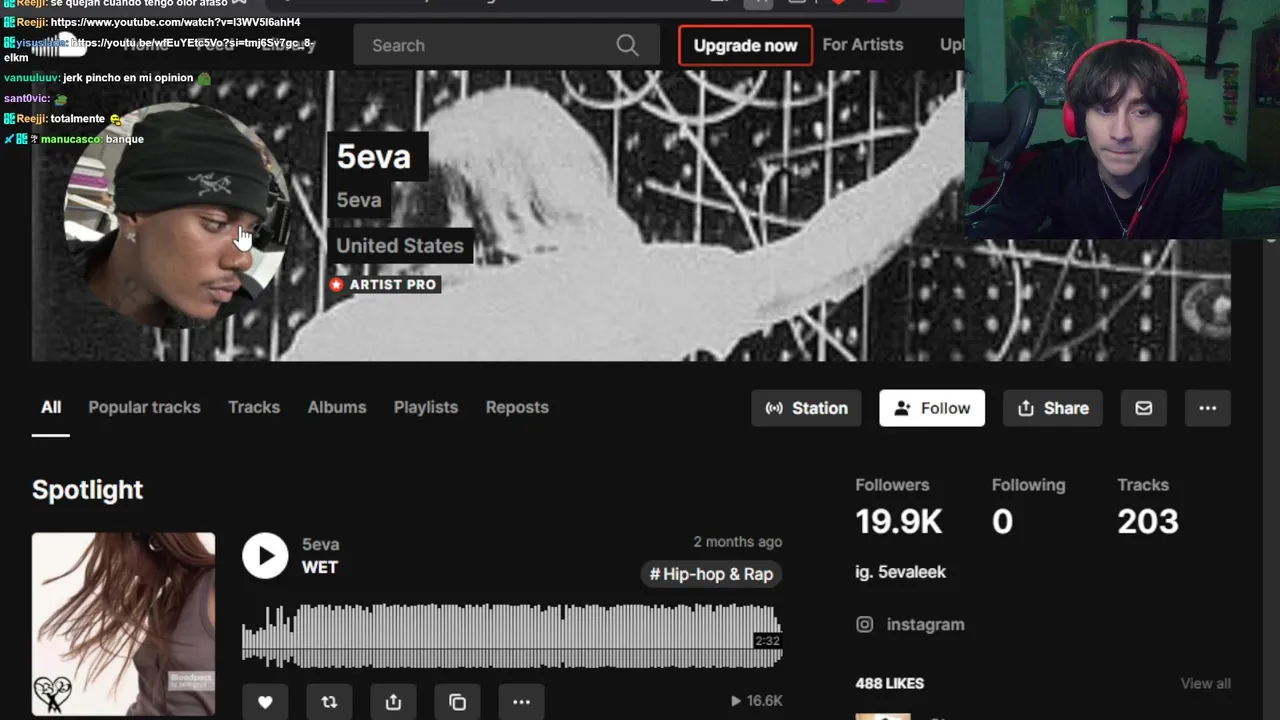Open more options for WET track
1280x720 pixels.
point(521,702)
